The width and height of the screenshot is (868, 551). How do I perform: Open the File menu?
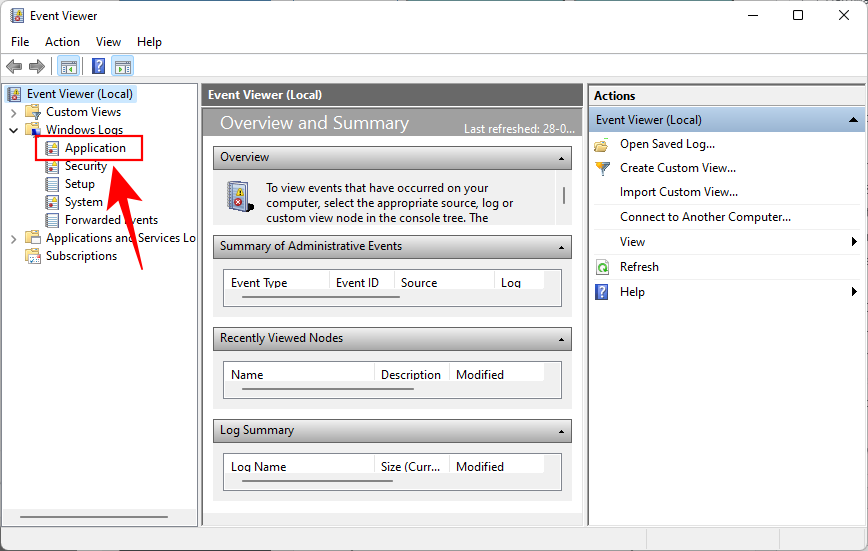click(20, 42)
